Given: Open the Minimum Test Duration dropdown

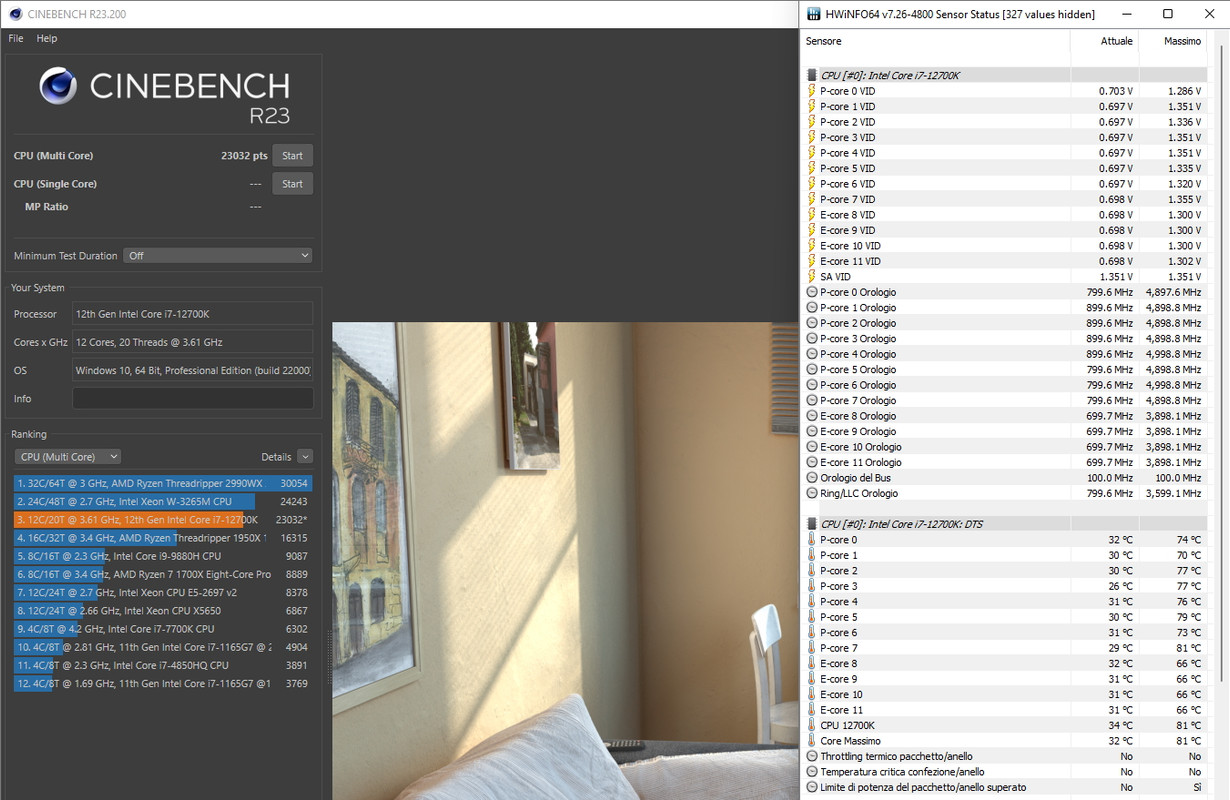Looking at the screenshot, I should coord(218,255).
